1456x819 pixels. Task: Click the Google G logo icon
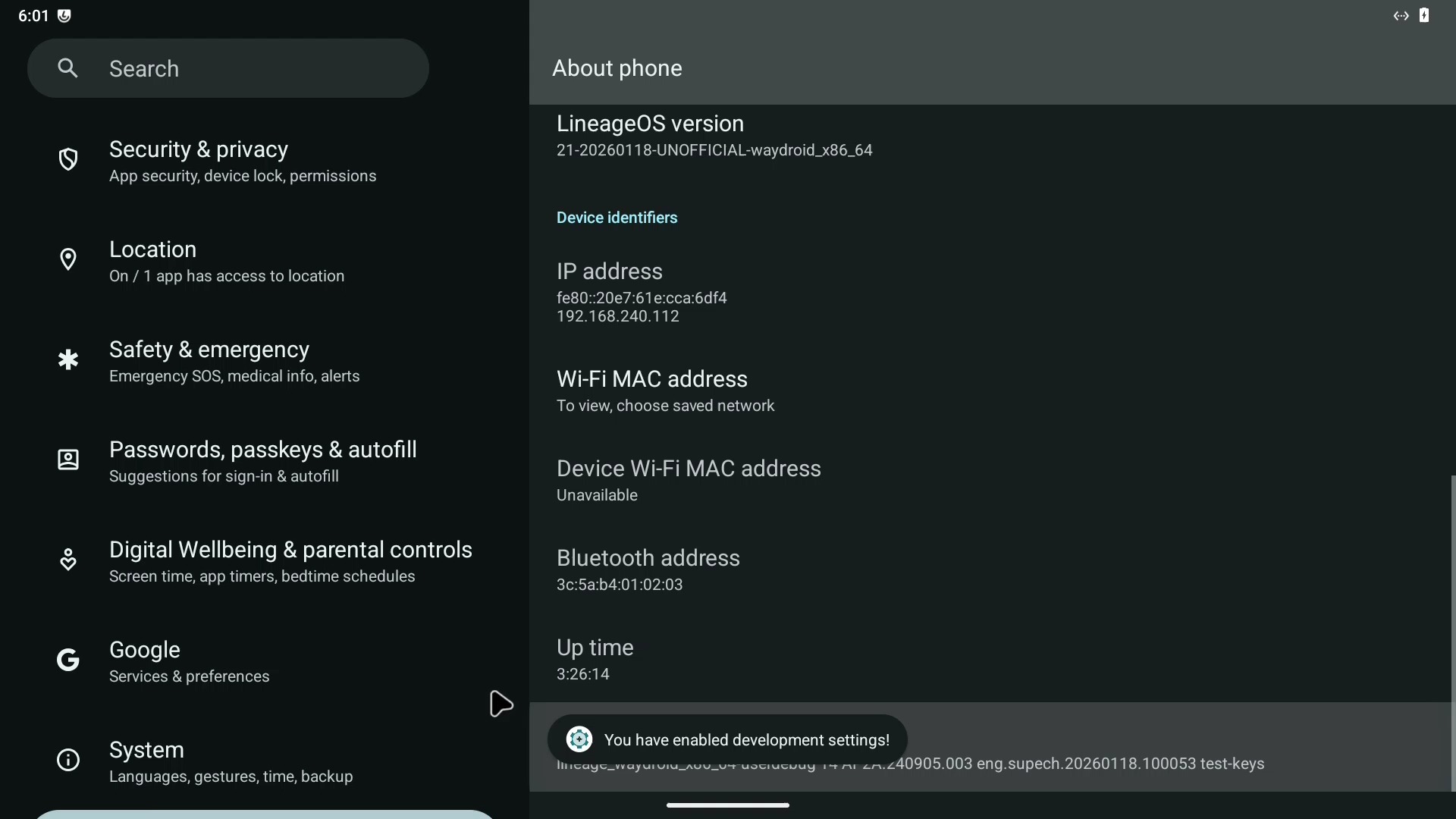[68, 660]
